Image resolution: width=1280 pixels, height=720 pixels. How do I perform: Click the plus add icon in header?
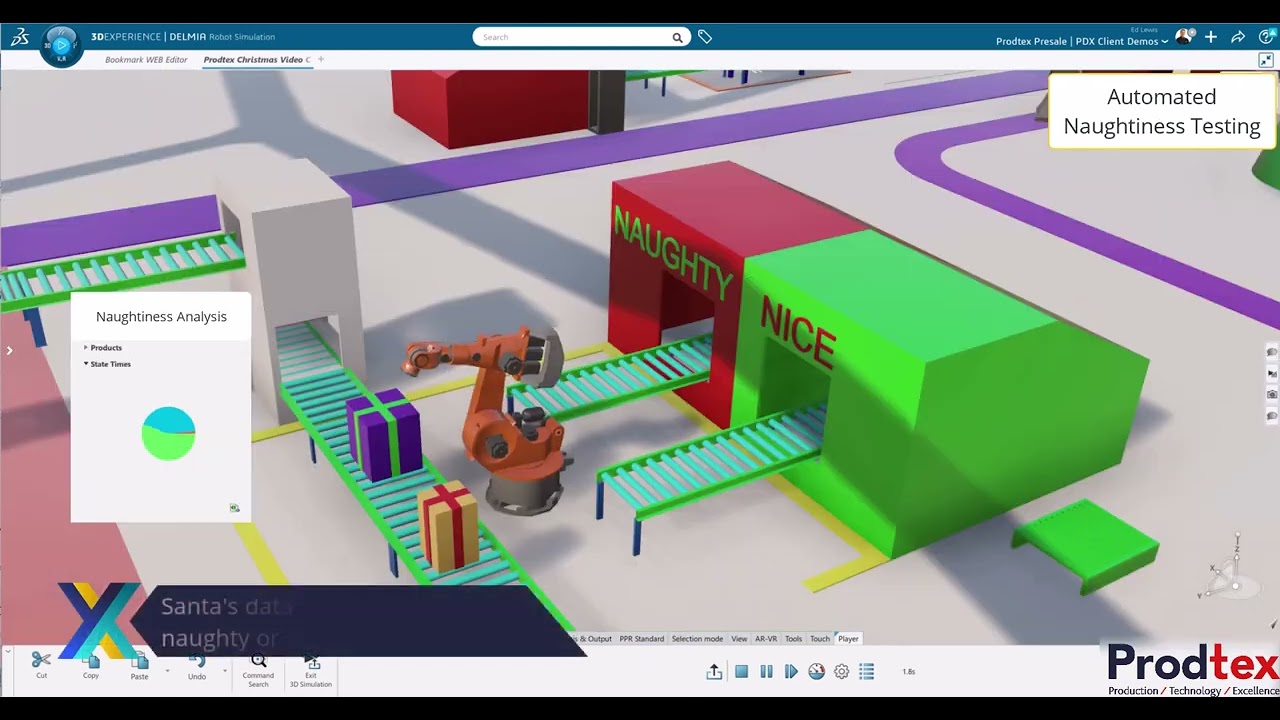tap(1211, 37)
